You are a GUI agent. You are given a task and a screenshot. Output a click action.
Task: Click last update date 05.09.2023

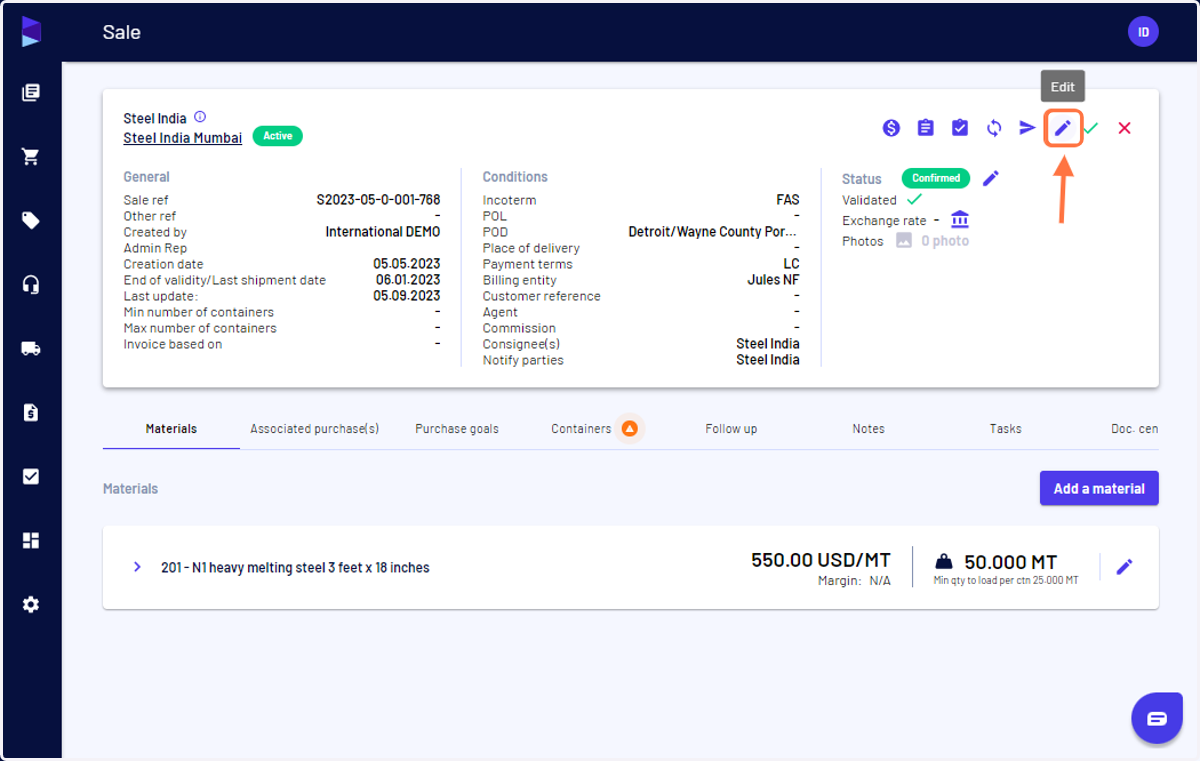[407, 296]
